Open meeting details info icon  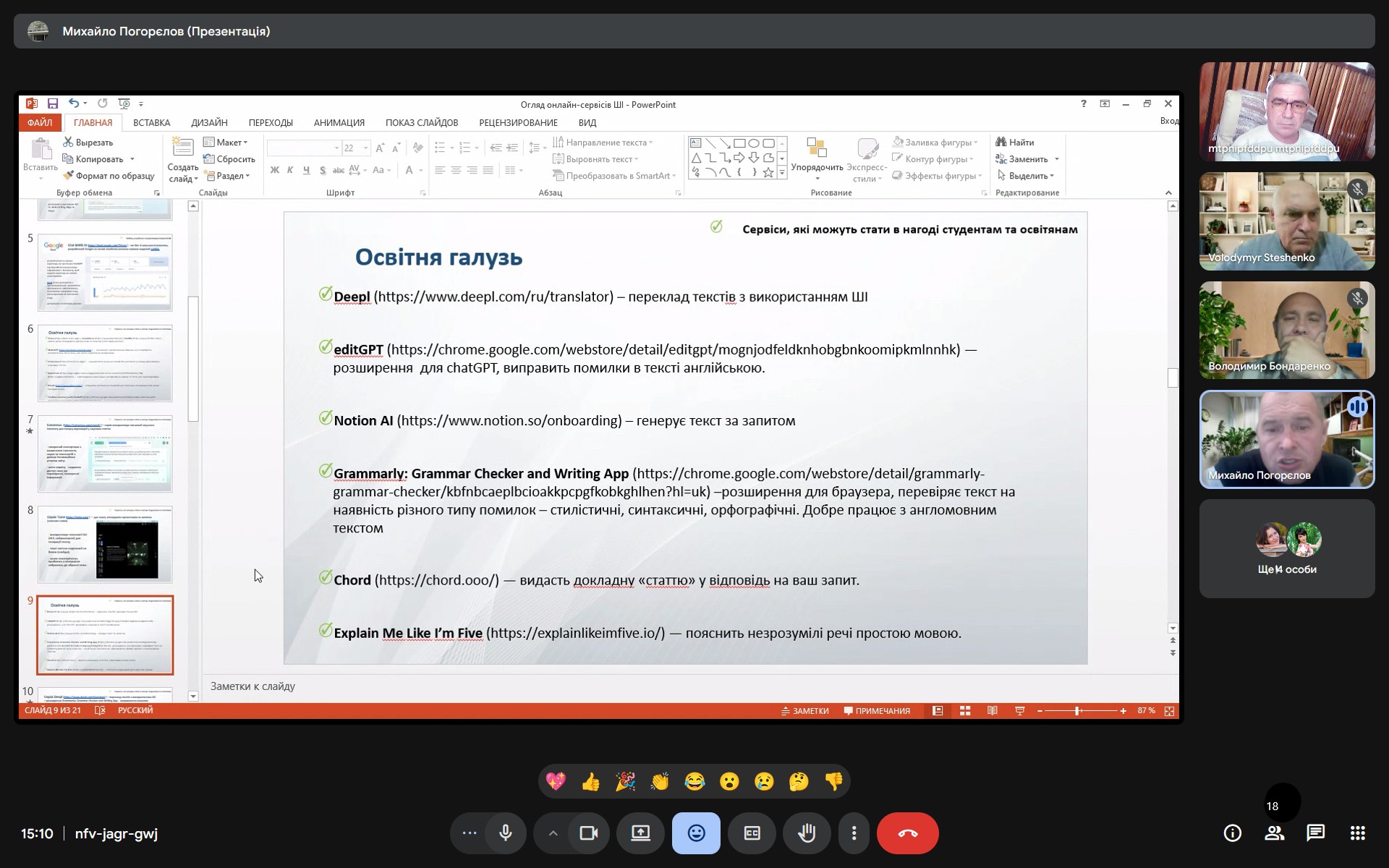point(1232,833)
